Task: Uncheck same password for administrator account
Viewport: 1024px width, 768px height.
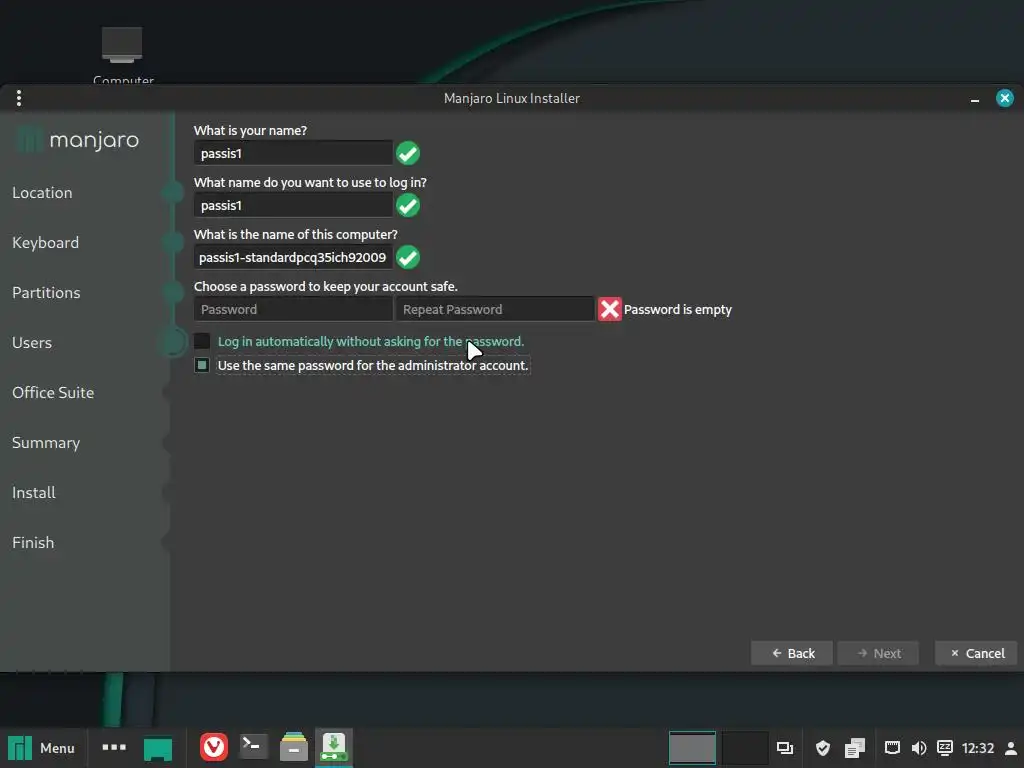Action: (202, 365)
